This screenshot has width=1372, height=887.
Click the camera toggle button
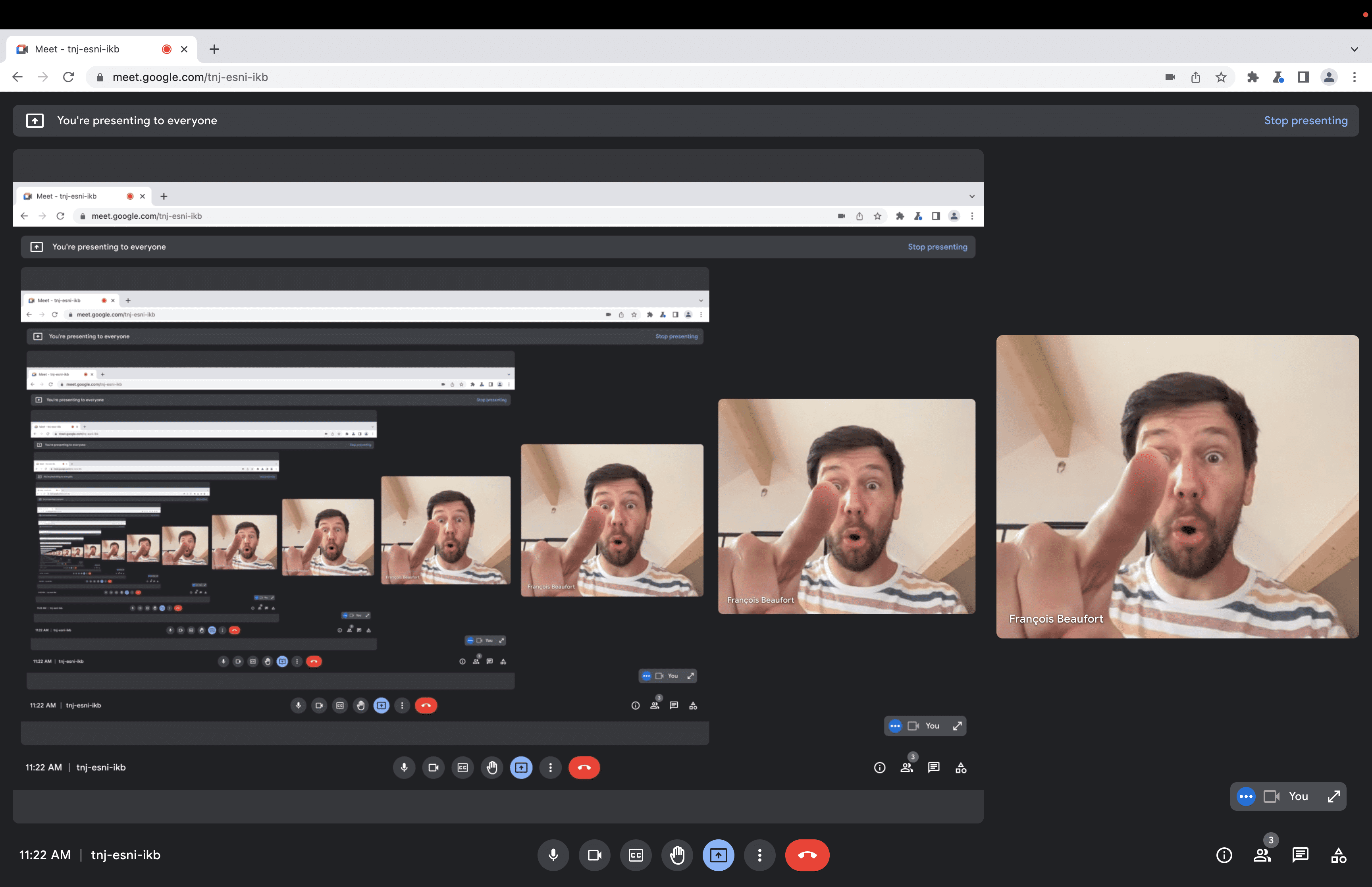coord(594,855)
